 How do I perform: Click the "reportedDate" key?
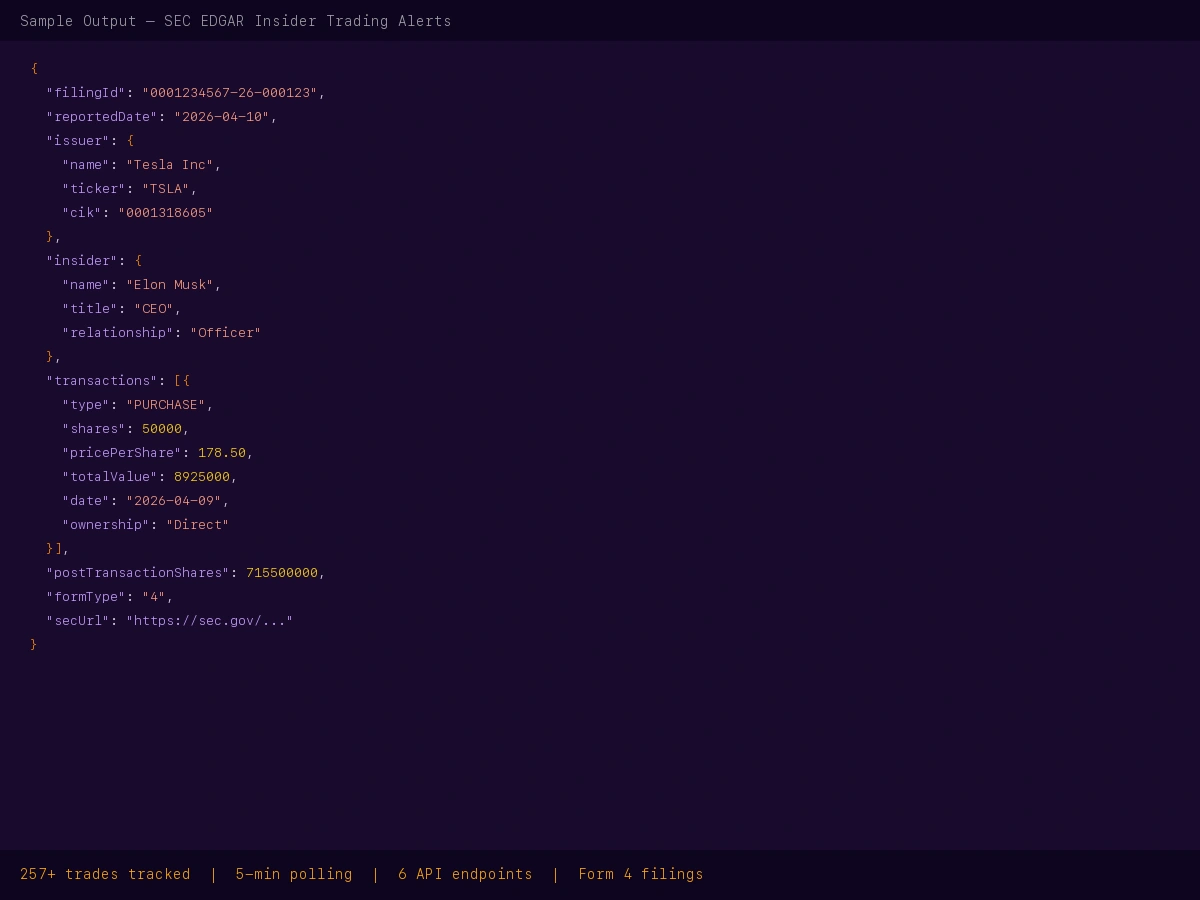tap(102, 117)
